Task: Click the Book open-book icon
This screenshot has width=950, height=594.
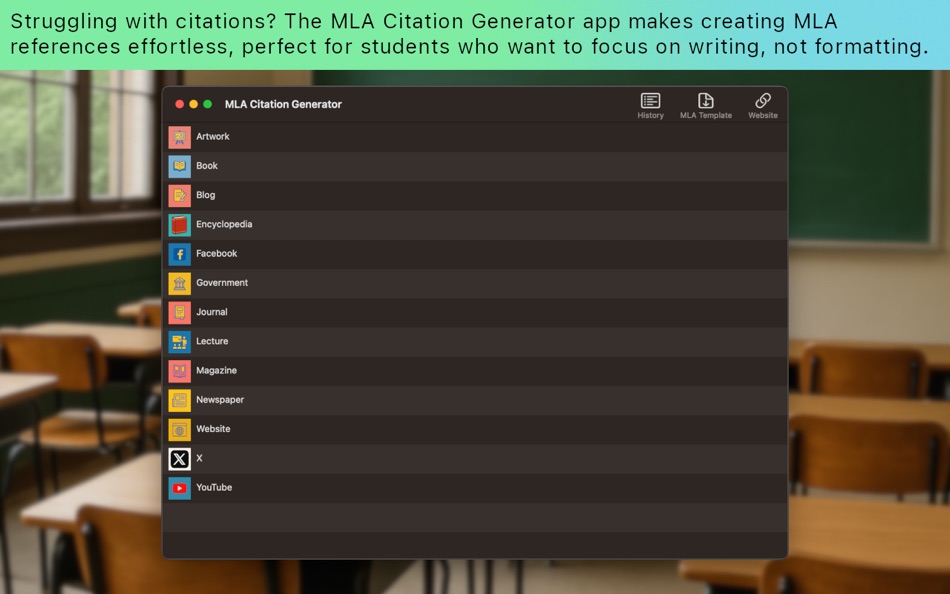Action: (179, 166)
